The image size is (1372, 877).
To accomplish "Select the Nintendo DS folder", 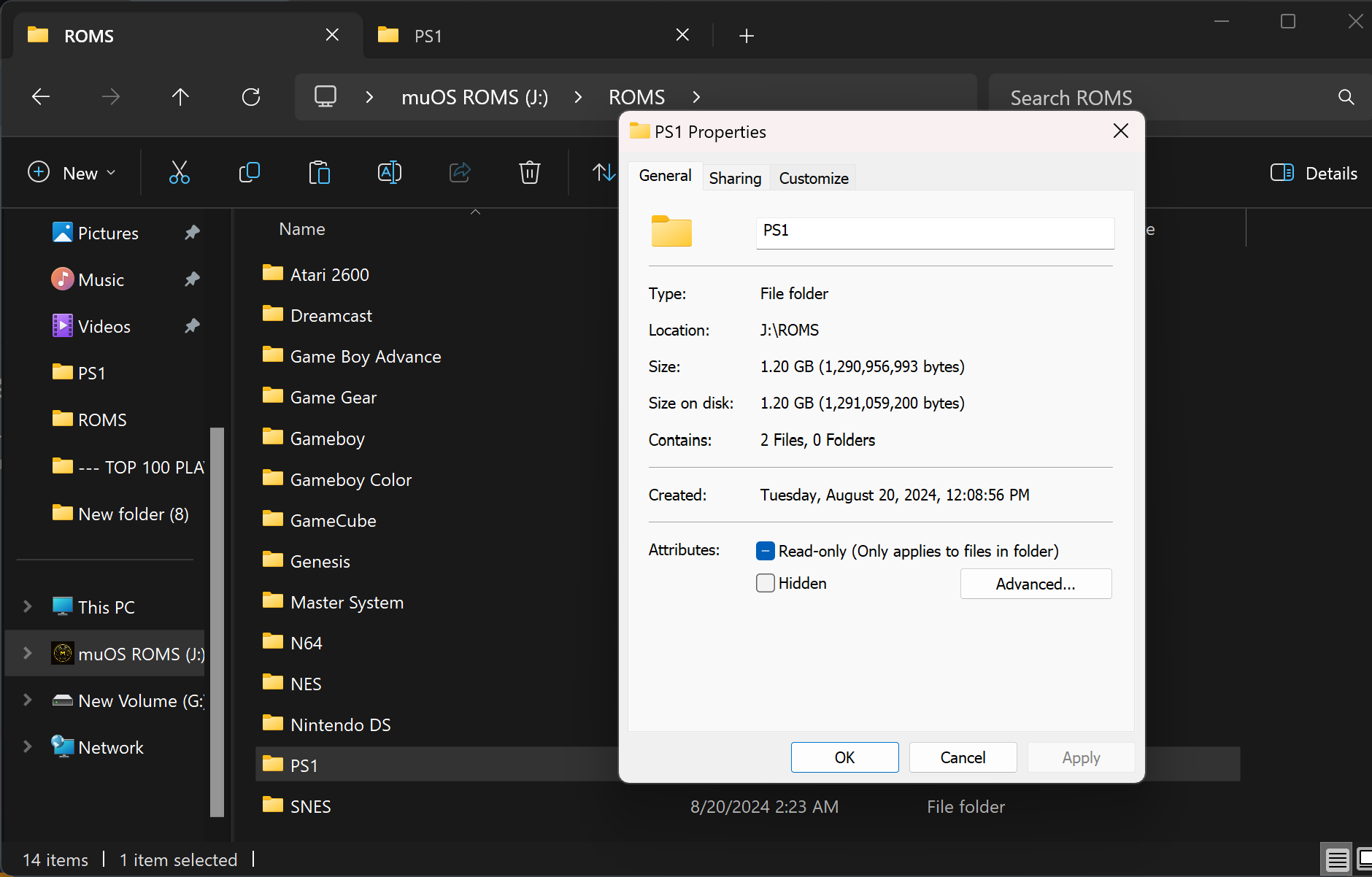I will (x=327, y=725).
